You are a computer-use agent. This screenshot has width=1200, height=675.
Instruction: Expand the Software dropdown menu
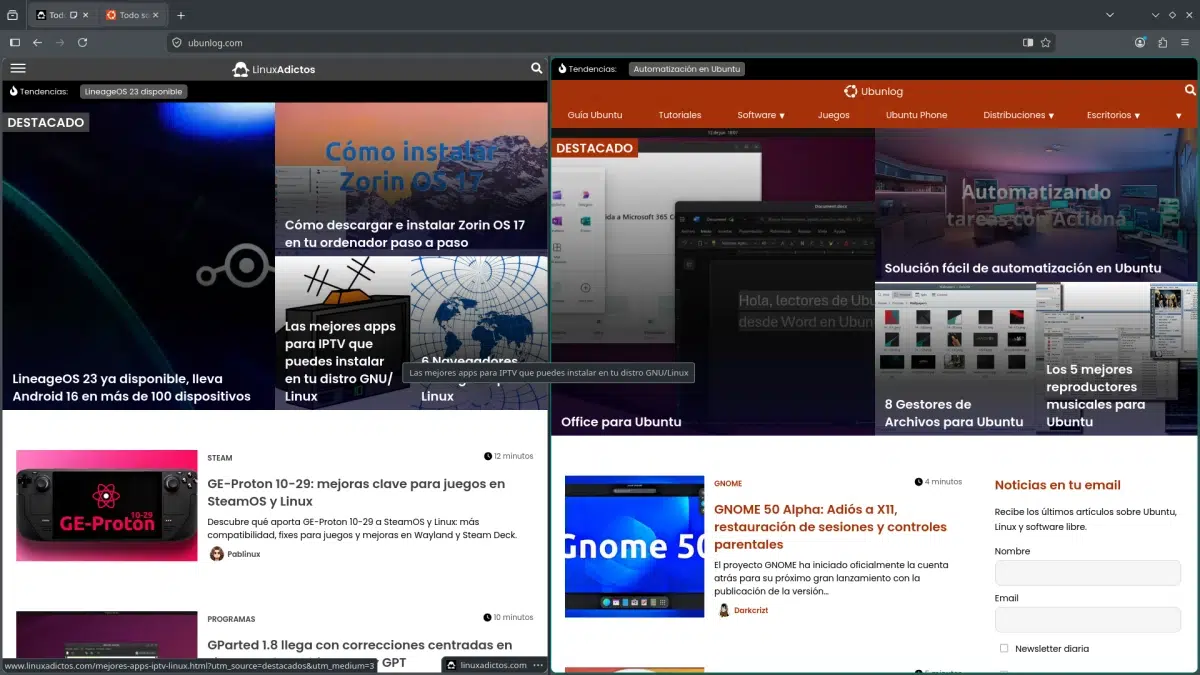coord(761,115)
